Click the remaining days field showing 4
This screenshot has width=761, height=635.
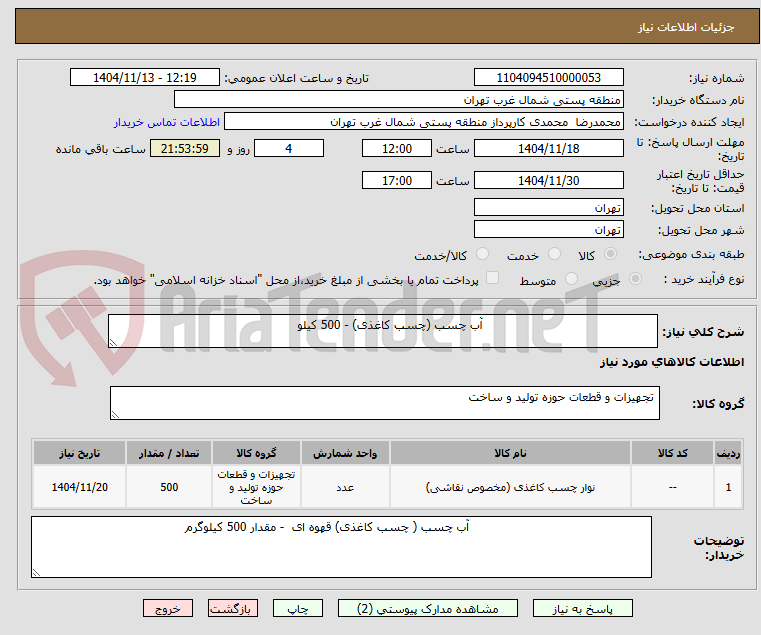click(289, 149)
